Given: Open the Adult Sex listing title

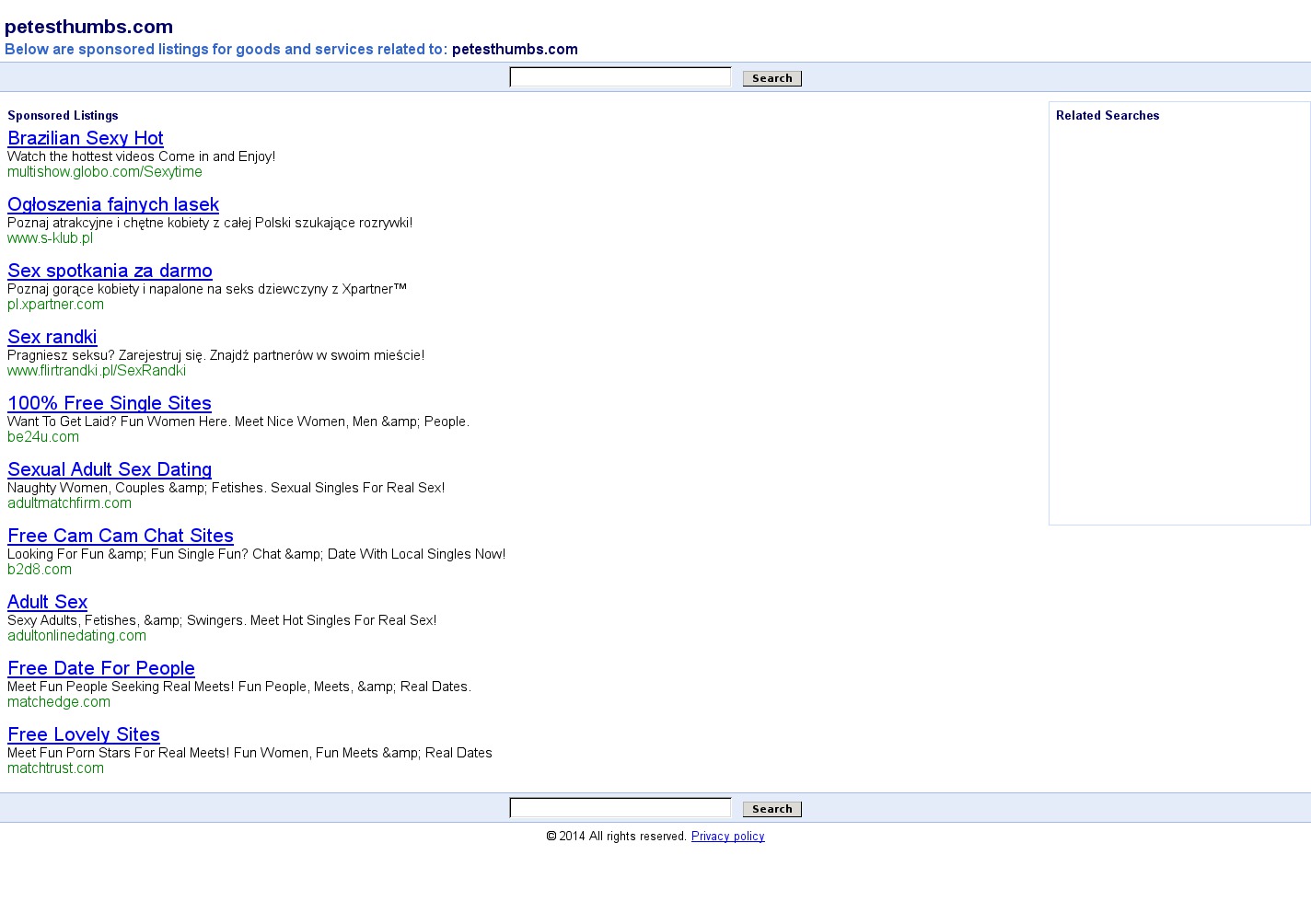Looking at the screenshot, I should click(47, 602).
